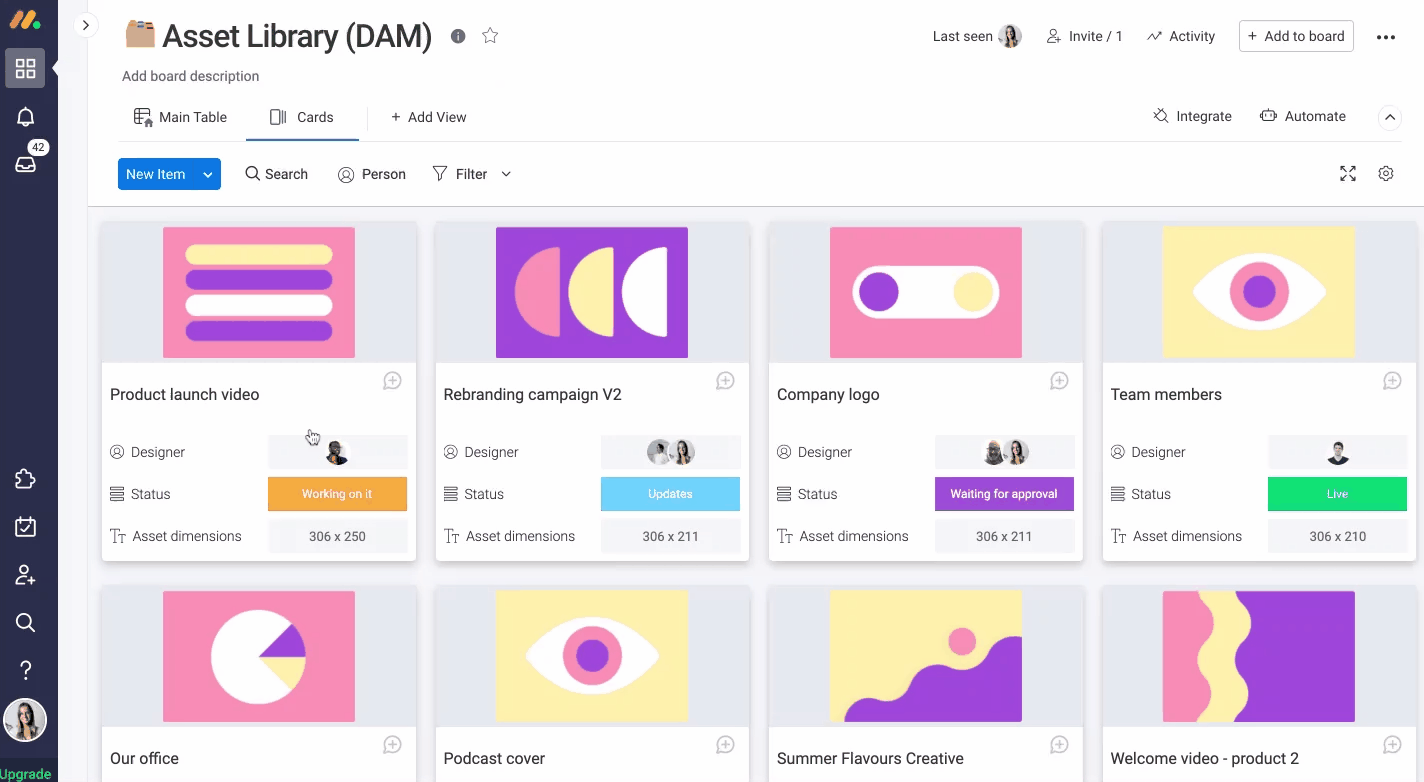
Task: Open the inbox with 42 badge
Action: (x=26, y=164)
